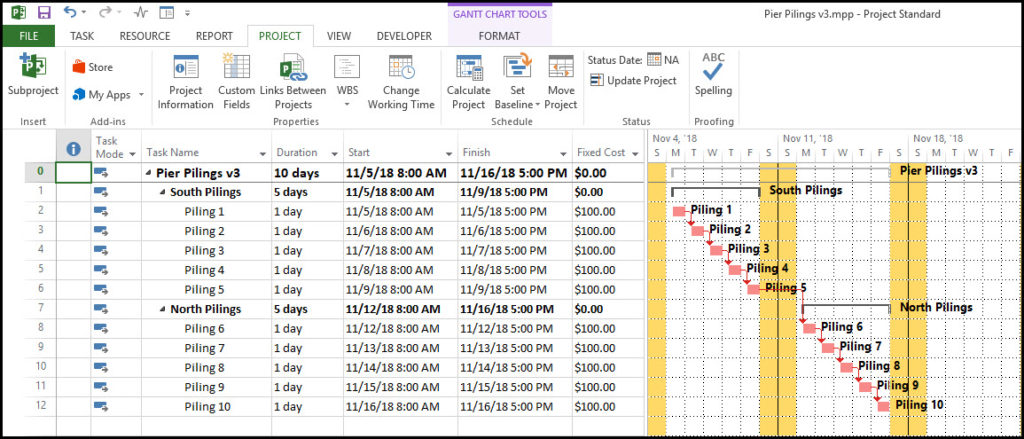Select the Piling 3 task name cell

pyautogui.click(x=206, y=251)
